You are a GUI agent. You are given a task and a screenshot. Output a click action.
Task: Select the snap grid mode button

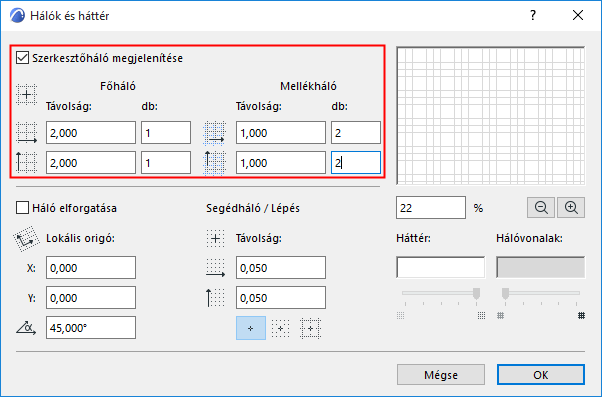281,328
